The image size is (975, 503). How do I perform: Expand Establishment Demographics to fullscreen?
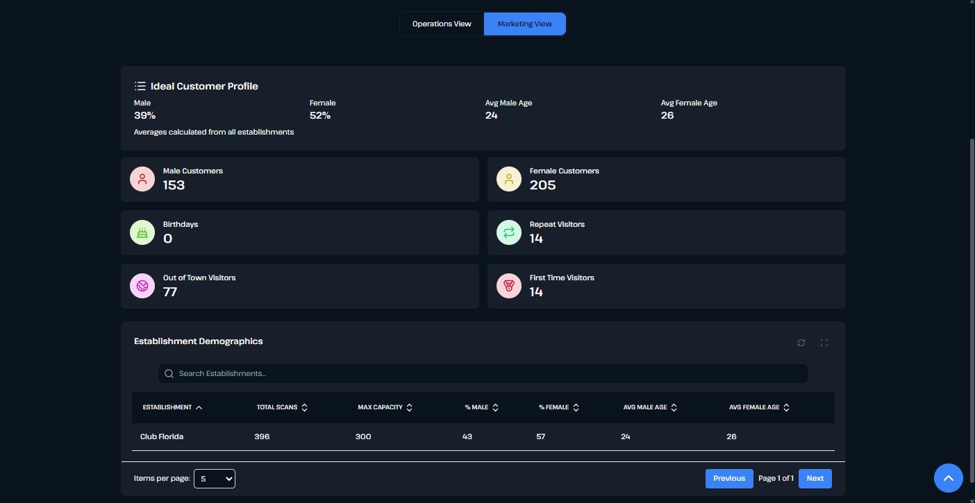(824, 343)
